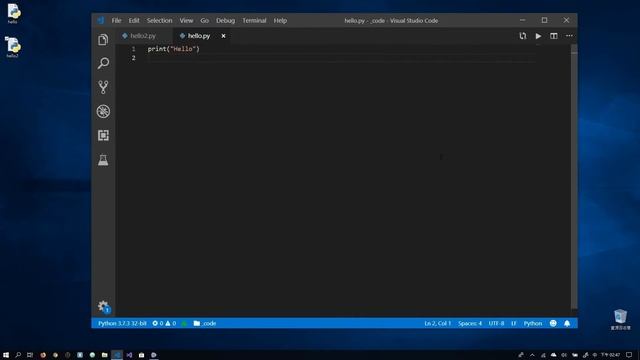Open the Terminal menu
This screenshot has width=640, height=360.
click(254, 20)
